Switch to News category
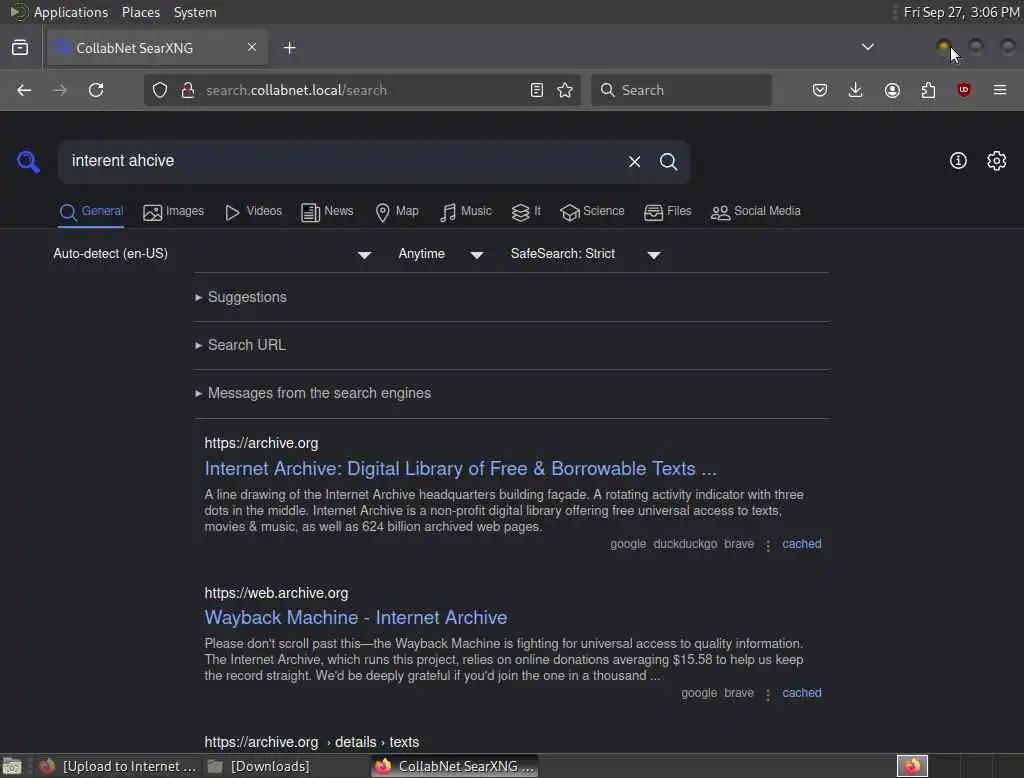The height and width of the screenshot is (778, 1024). tap(327, 212)
